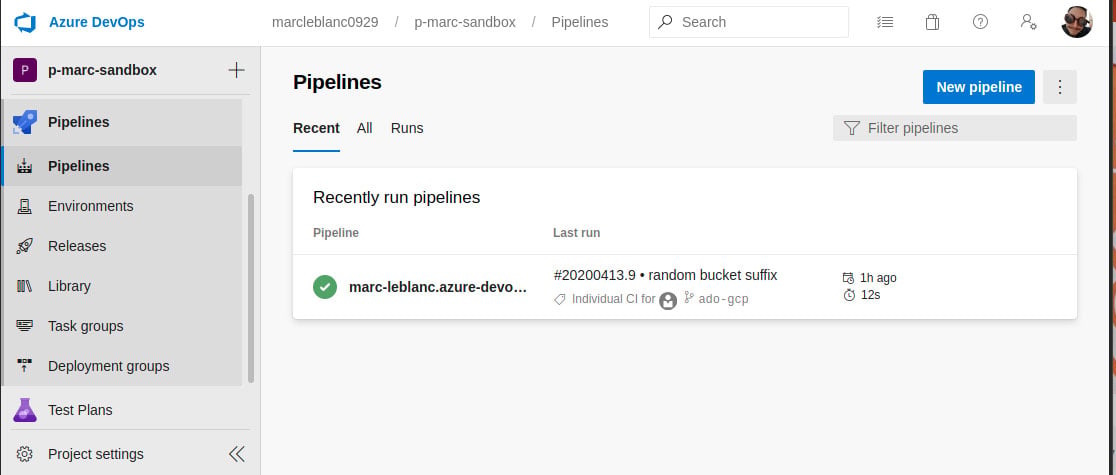Screen dimensions: 1116x475
Task: Click the Pipelines breadcrumb in header
Action: (x=579, y=22)
